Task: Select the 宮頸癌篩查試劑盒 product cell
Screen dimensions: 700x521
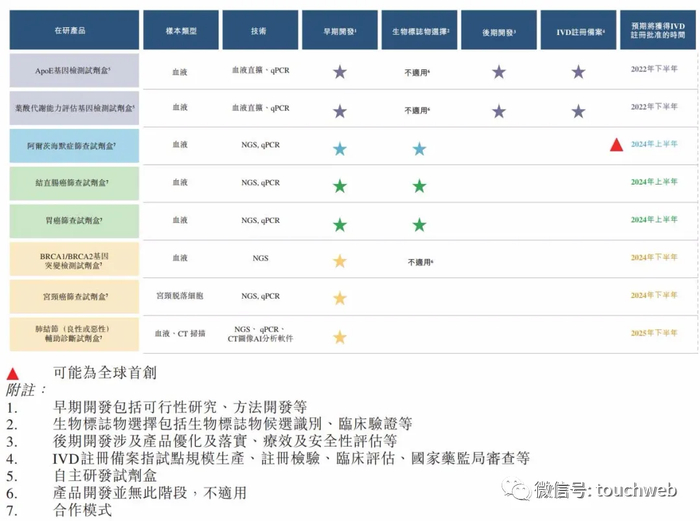Action: (74, 297)
